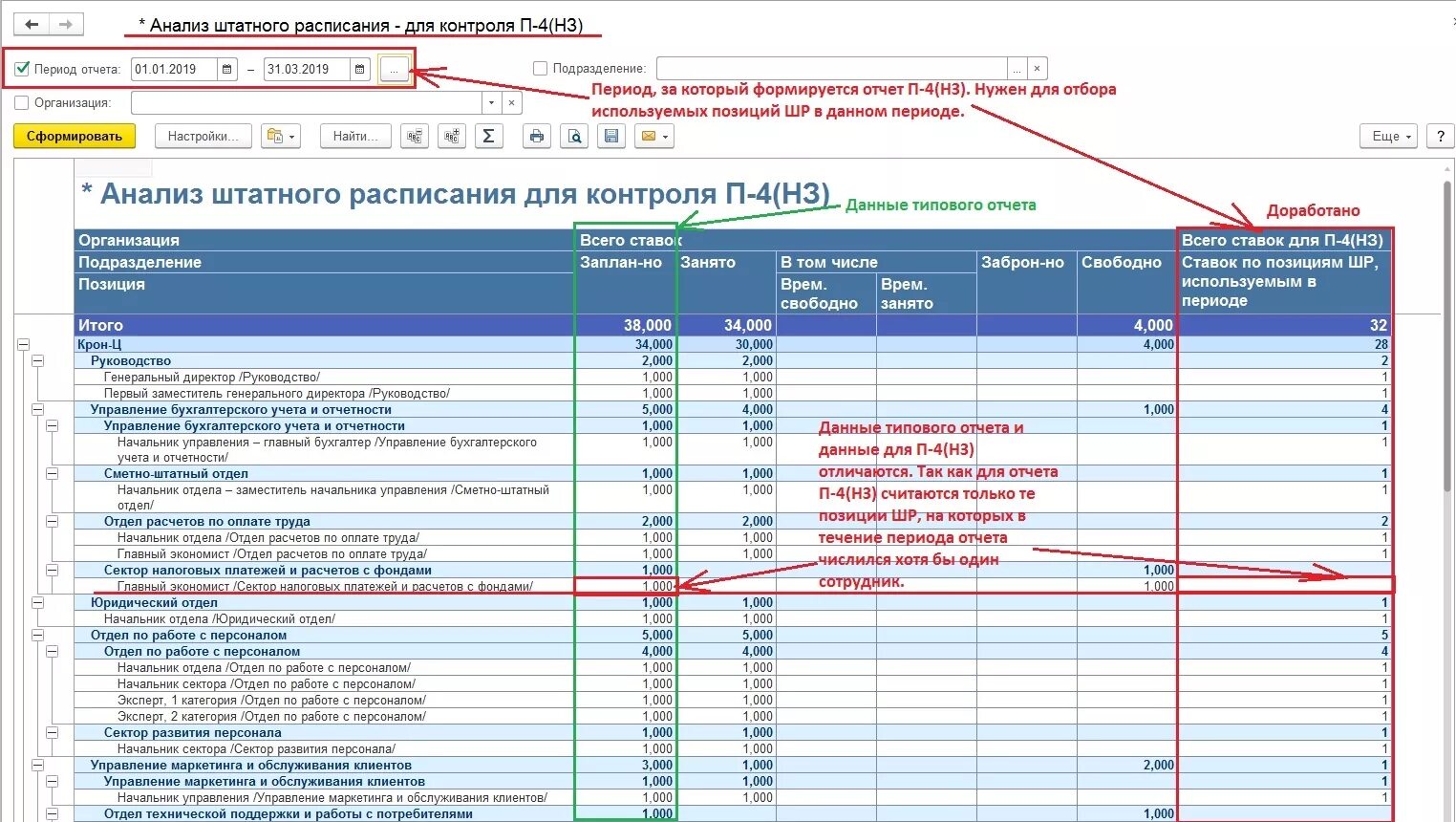Select row Генеральный директор /Руководство/
The image size is (1456, 822).
tap(212, 377)
